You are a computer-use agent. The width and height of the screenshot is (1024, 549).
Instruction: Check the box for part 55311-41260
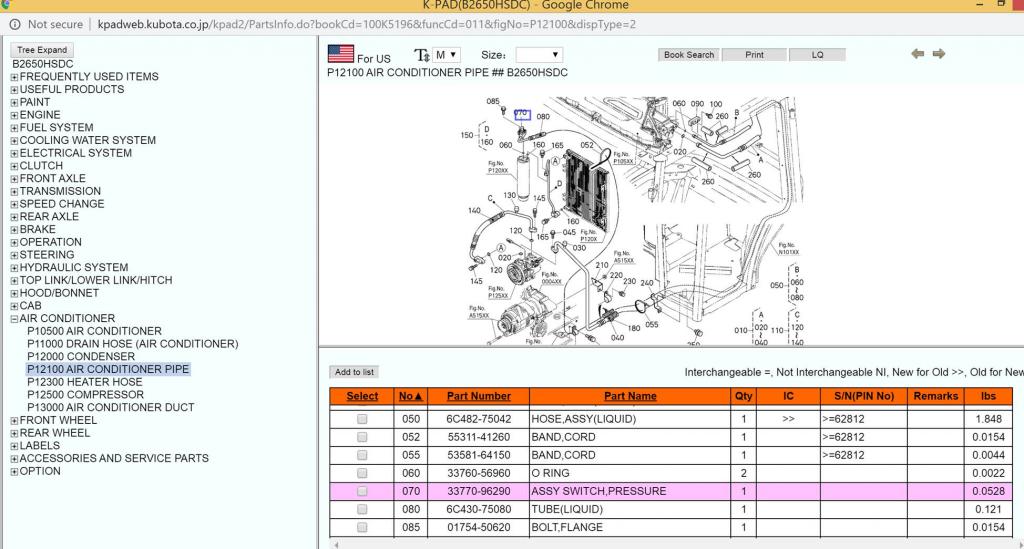pos(362,437)
